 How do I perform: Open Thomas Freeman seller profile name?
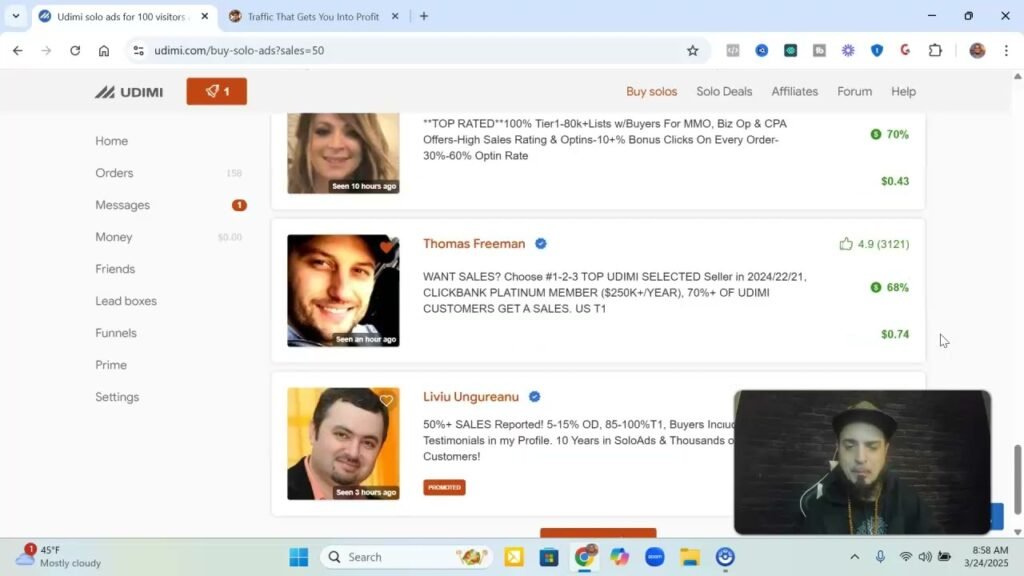474,244
